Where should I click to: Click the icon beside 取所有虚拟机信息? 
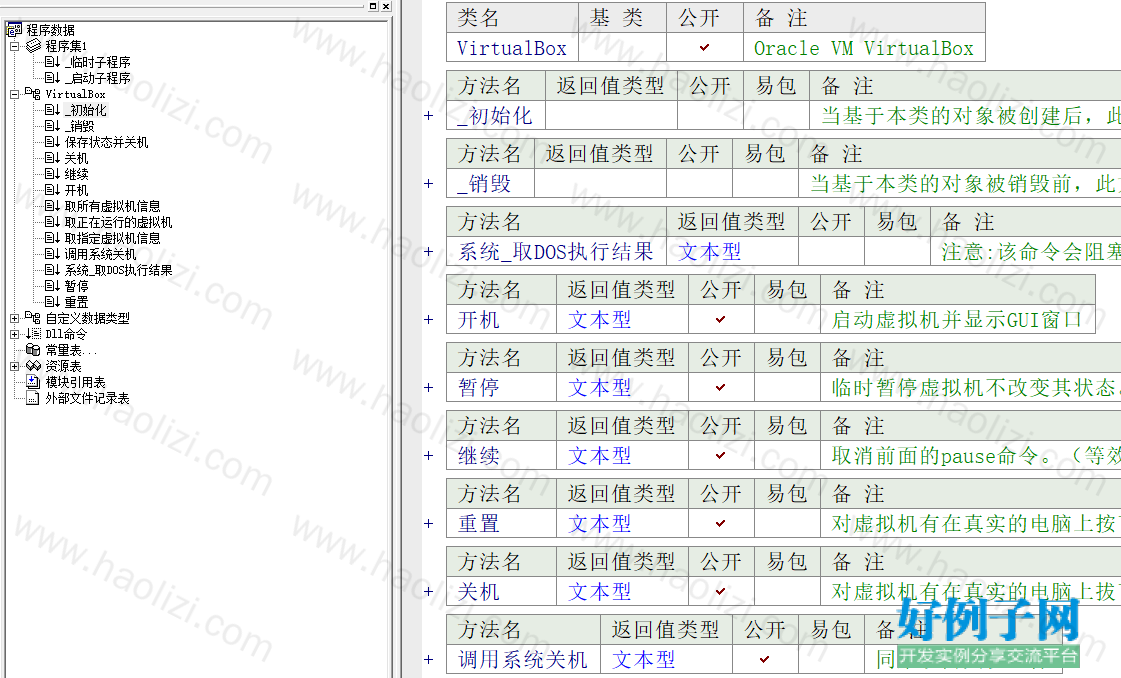click(52, 206)
